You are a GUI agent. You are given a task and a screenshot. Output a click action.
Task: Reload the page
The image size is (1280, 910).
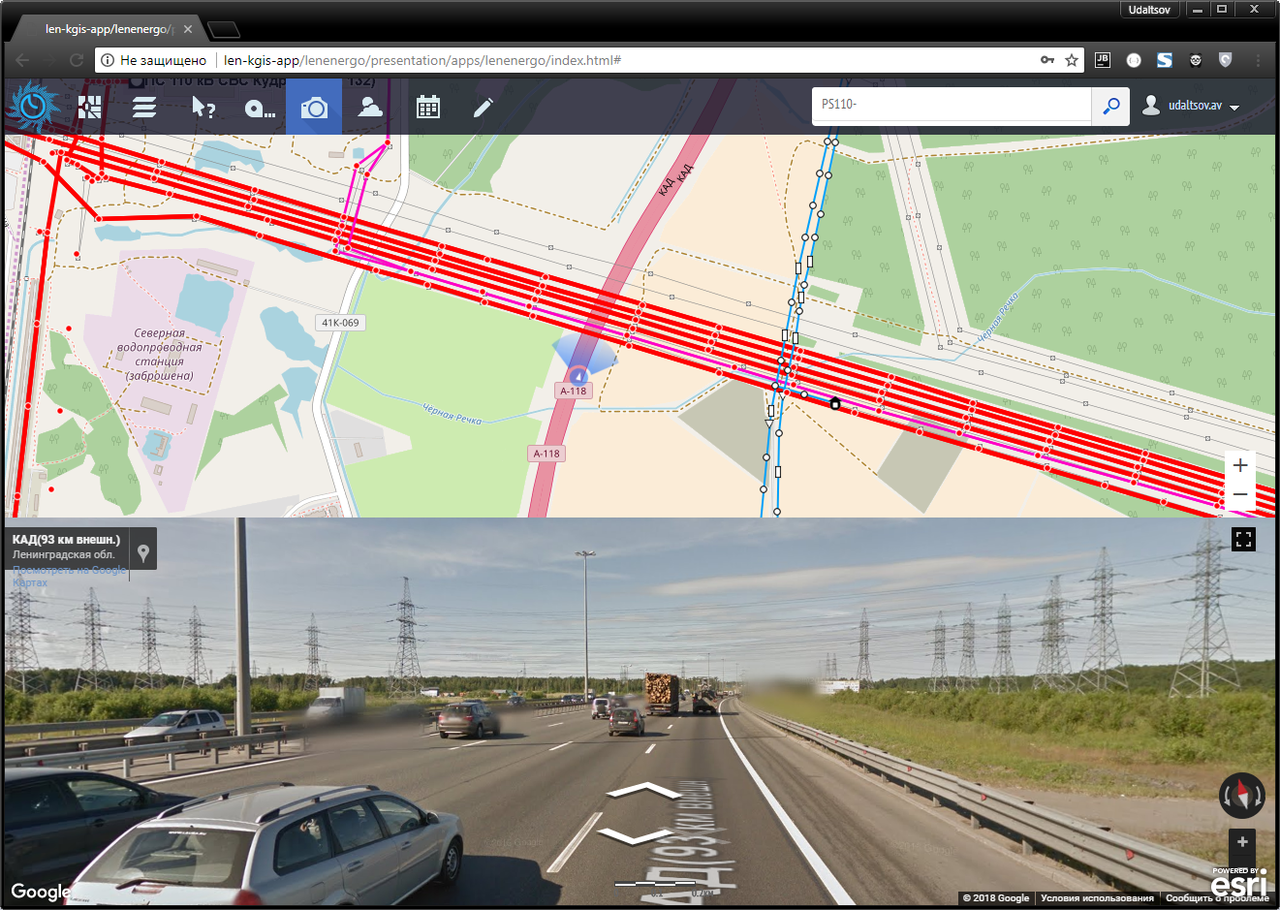[x=76, y=60]
